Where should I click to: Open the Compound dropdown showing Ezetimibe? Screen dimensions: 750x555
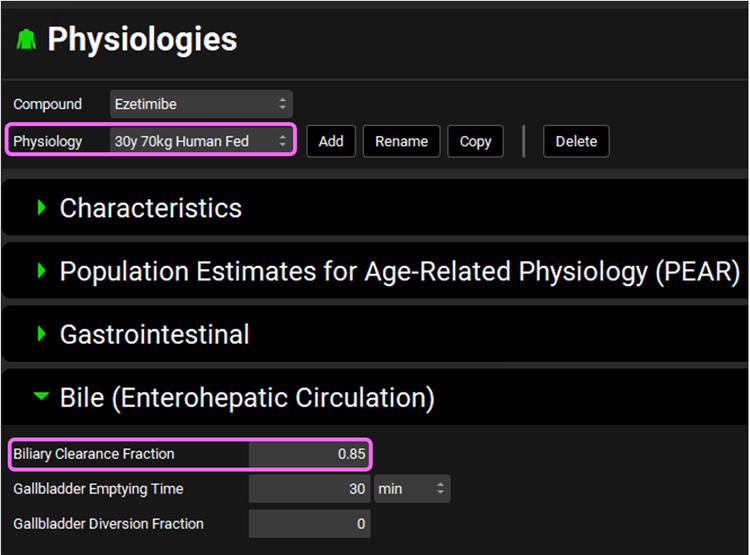point(200,104)
